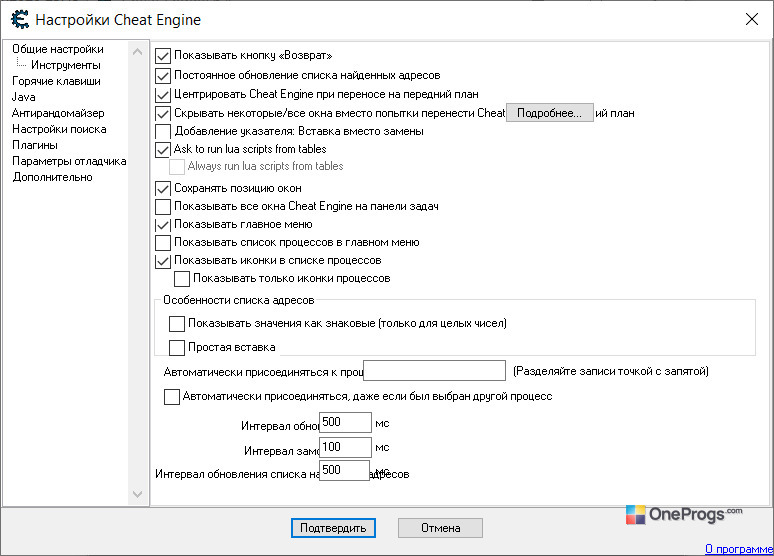Check the Простая вставка option
Screen dimensions: 774x556
coord(177,348)
